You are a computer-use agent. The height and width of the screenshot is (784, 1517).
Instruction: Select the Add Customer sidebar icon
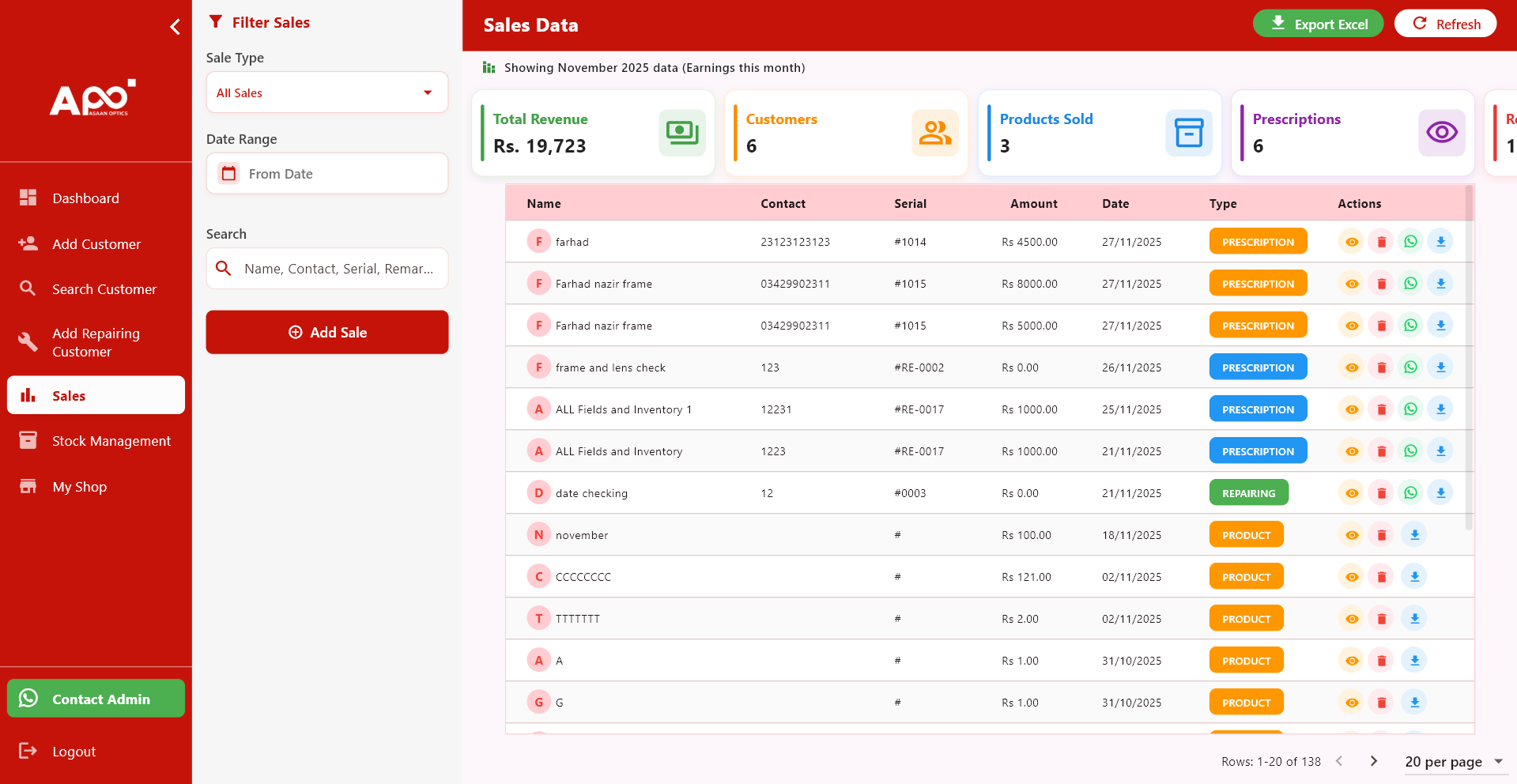pos(28,243)
